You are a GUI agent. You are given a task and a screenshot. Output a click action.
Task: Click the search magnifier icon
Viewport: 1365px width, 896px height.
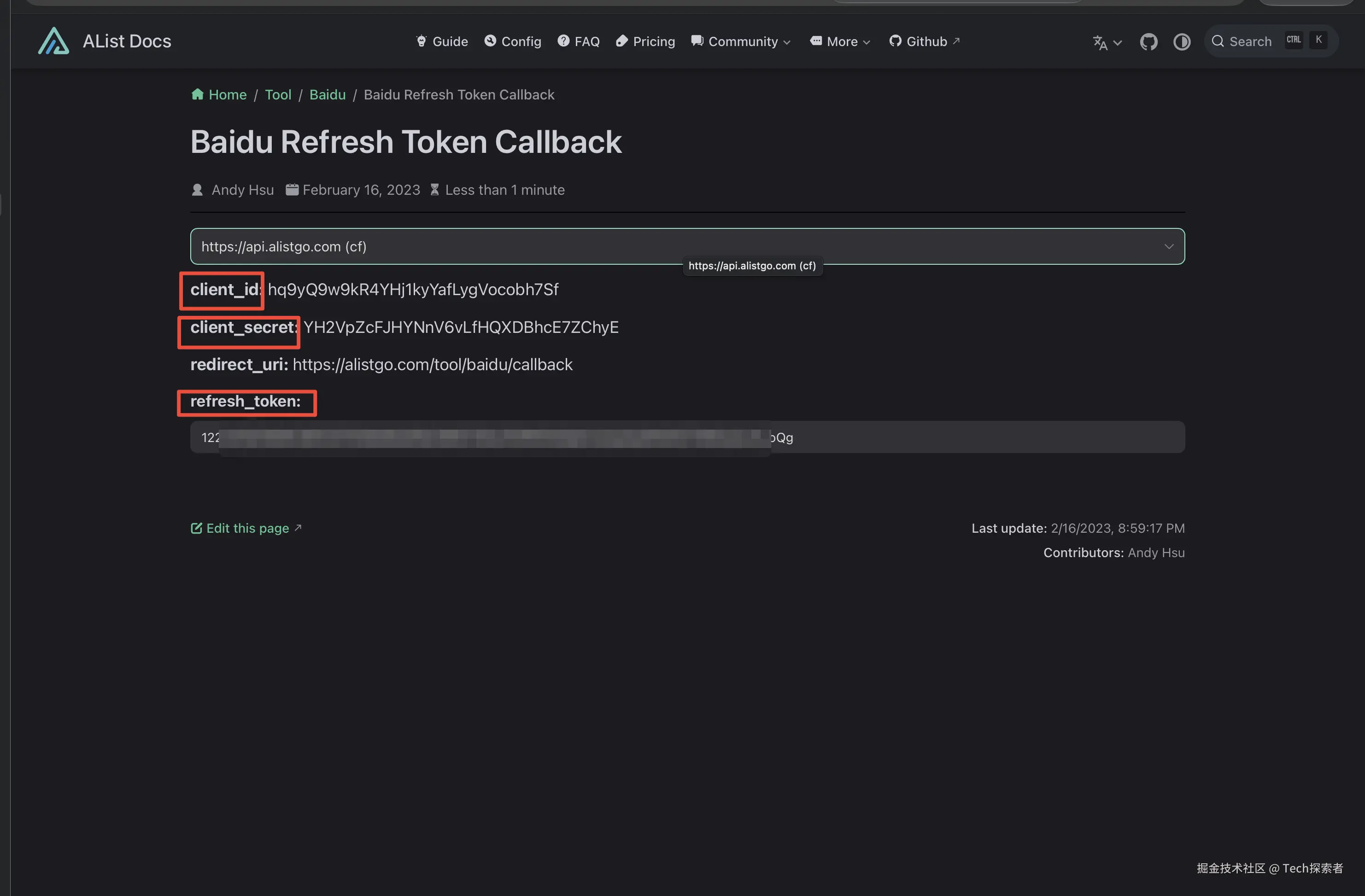1218,41
